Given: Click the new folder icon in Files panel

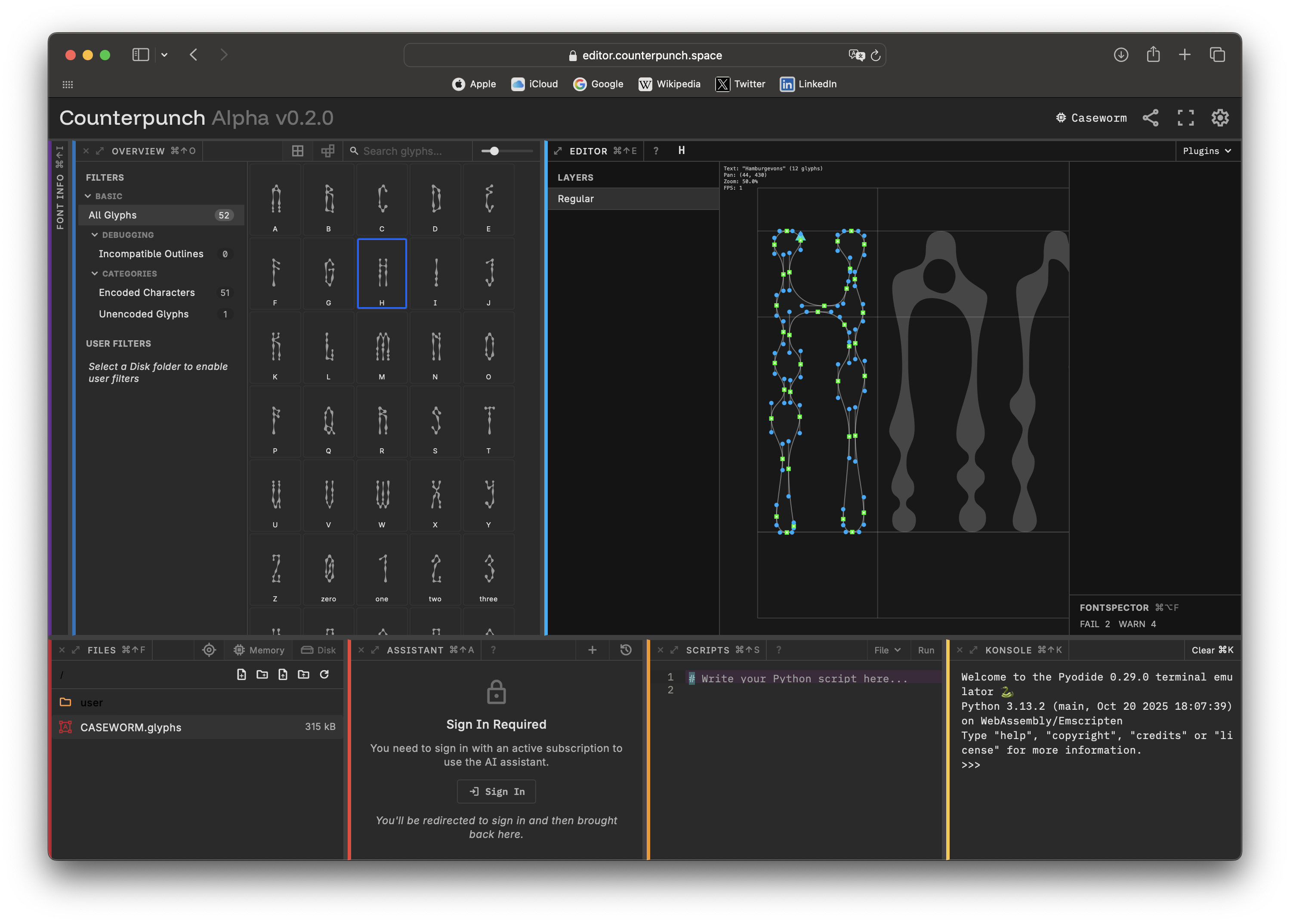Looking at the screenshot, I should point(262,675).
